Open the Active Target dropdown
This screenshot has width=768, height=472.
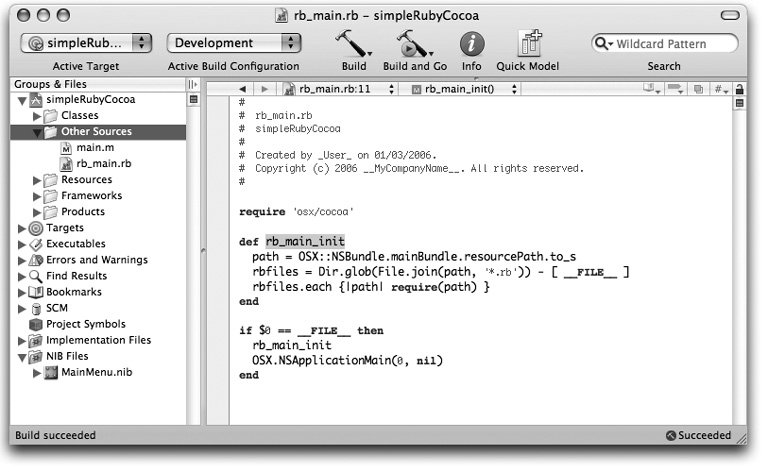(x=89, y=43)
